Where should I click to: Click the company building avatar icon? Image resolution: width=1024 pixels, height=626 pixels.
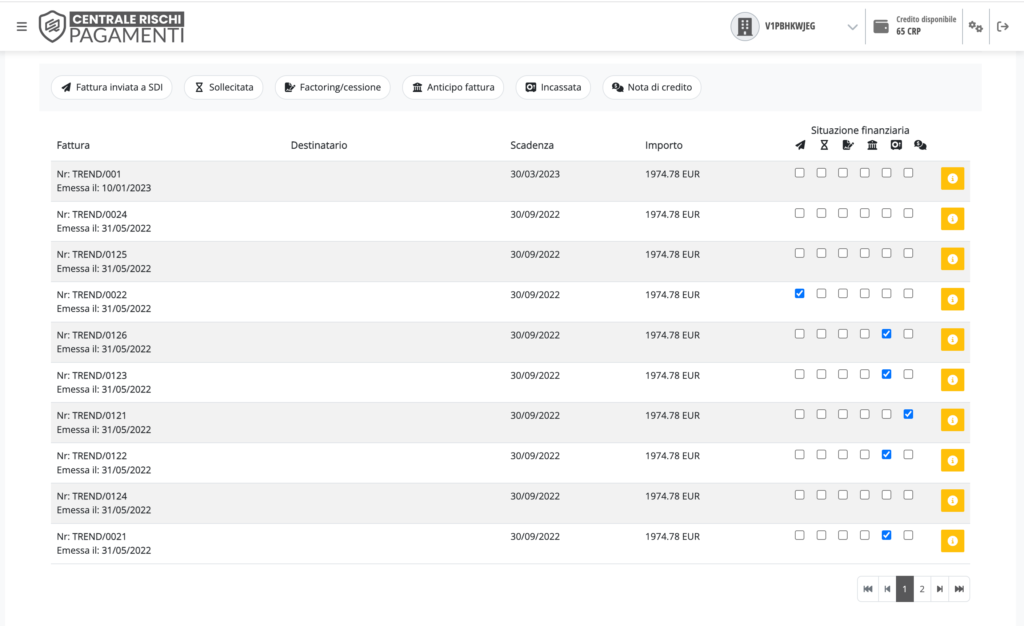(x=744, y=27)
